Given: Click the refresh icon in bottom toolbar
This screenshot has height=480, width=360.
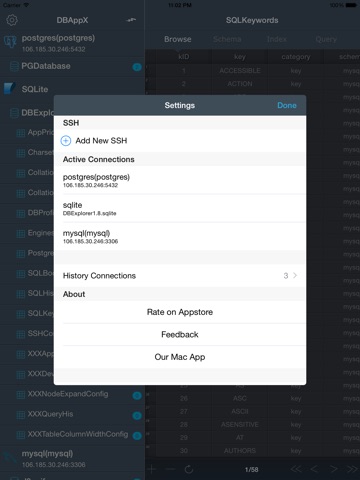Looking at the screenshot, I should click(189, 469).
